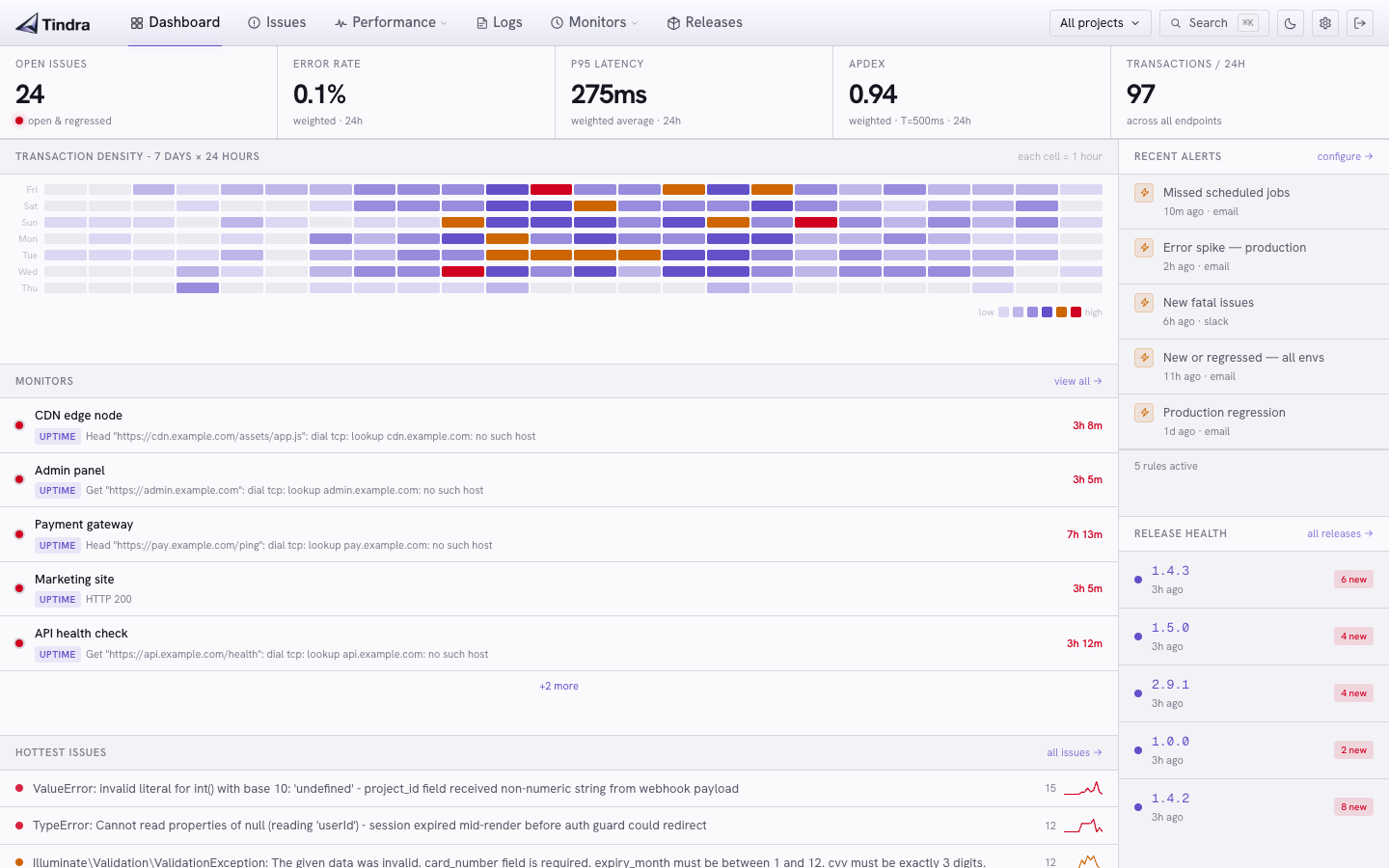Click UPTIME badge on Marketing site
The width and height of the screenshot is (1389, 868).
(58, 599)
